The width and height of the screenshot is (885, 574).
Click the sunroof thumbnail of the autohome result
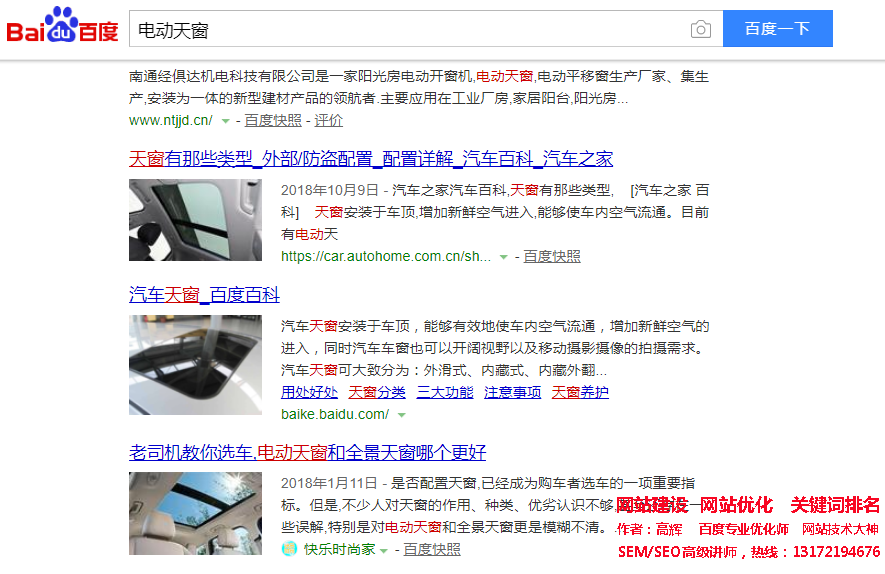tap(195, 220)
